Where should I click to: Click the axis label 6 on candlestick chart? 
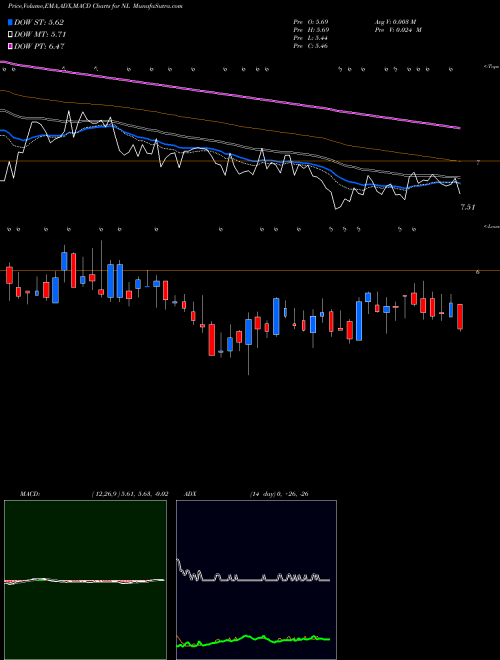click(x=478, y=272)
